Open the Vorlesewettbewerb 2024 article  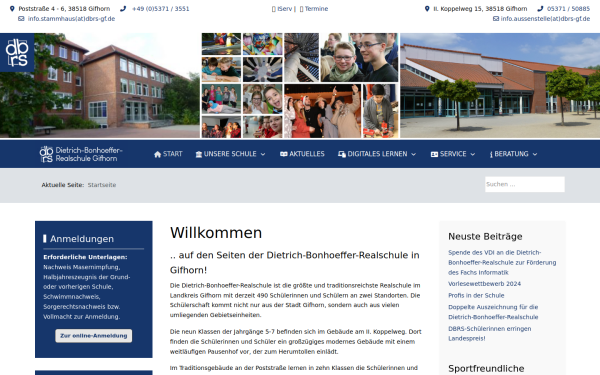pyautogui.click(x=484, y=284)
